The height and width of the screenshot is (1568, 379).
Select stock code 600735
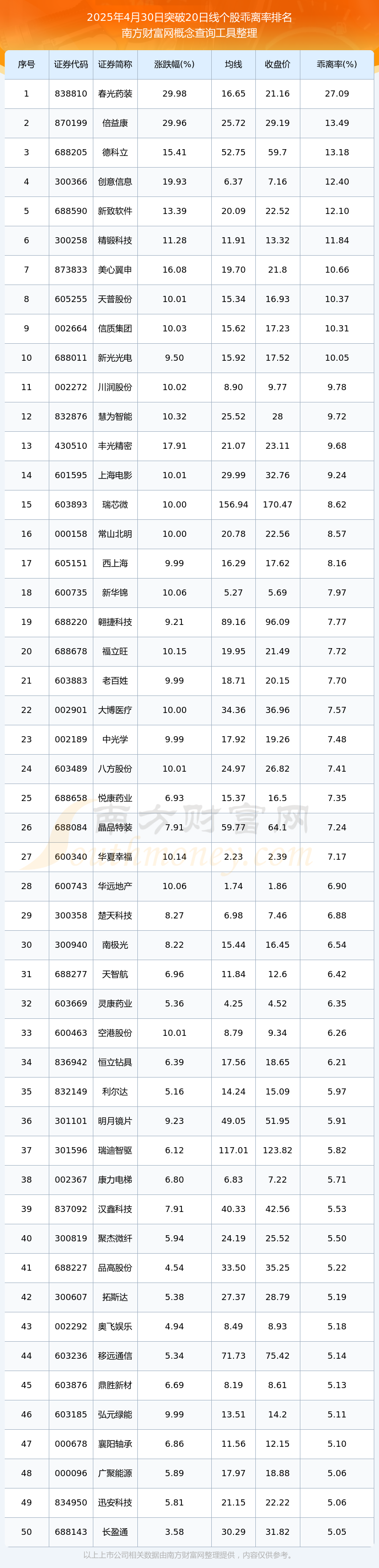(x=71, y=592)
